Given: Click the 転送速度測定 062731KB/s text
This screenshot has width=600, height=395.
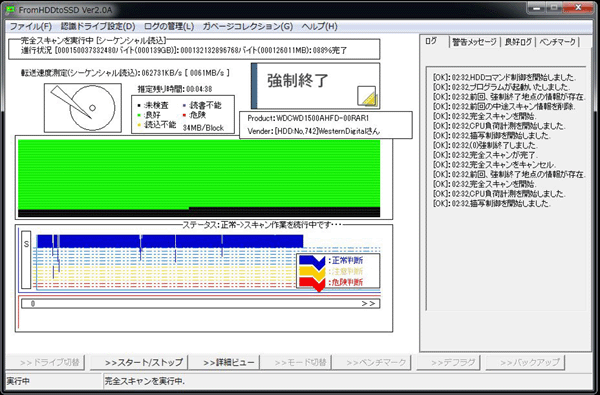Looking at the screenshot, I should [x=125, y=73].
